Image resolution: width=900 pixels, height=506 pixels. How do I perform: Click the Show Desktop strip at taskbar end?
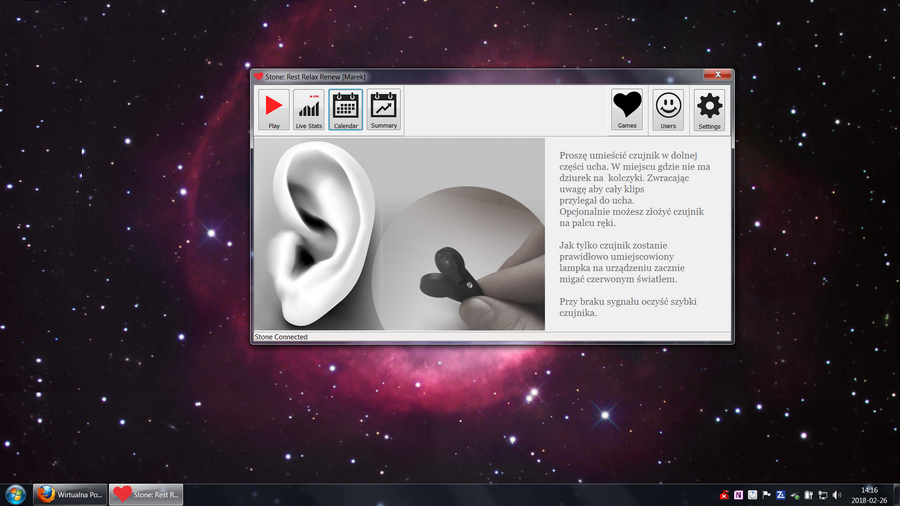click(896, 495)
